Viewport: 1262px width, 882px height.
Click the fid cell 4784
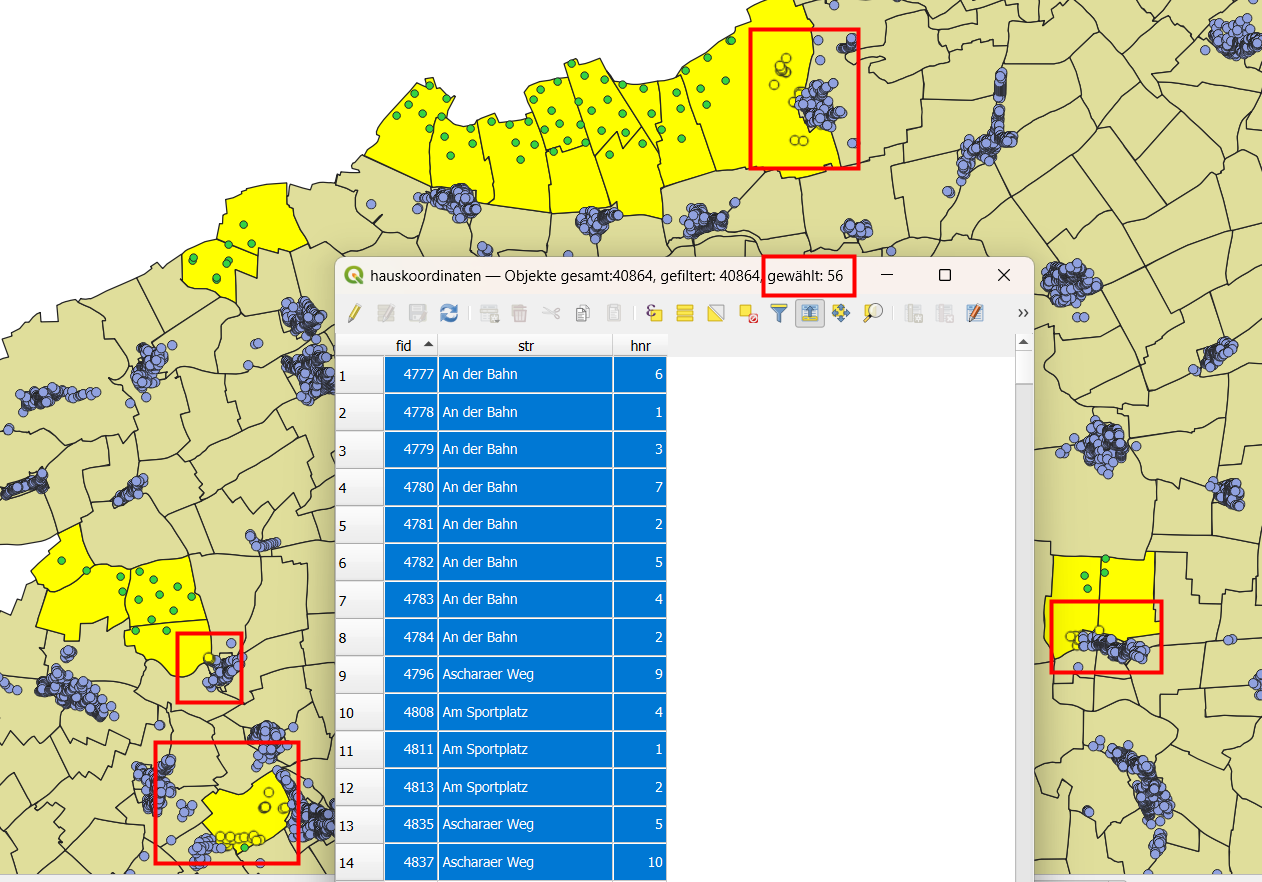(411, 637)
